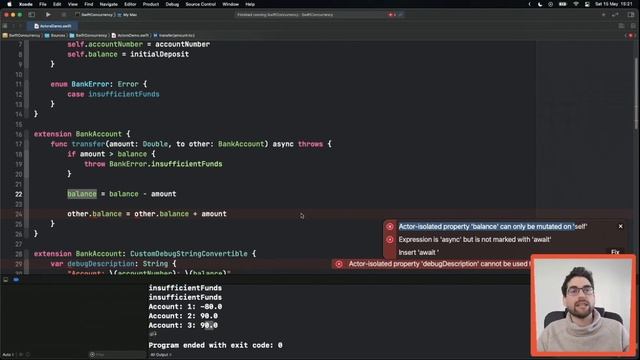This screenshot has width=640, height=360.
Task: Click the 'transfer' function name on line 17
Action: point(88,144)
